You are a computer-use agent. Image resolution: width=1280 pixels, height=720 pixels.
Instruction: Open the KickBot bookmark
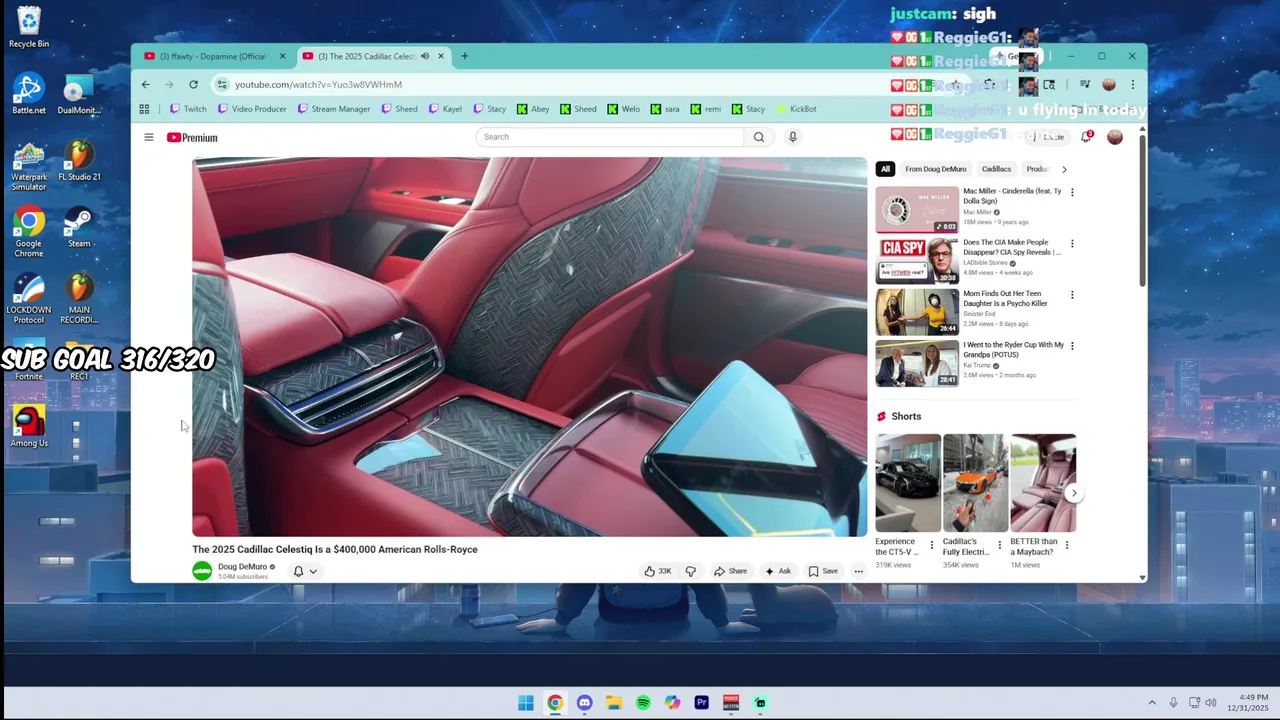click(x=796, y=109)
